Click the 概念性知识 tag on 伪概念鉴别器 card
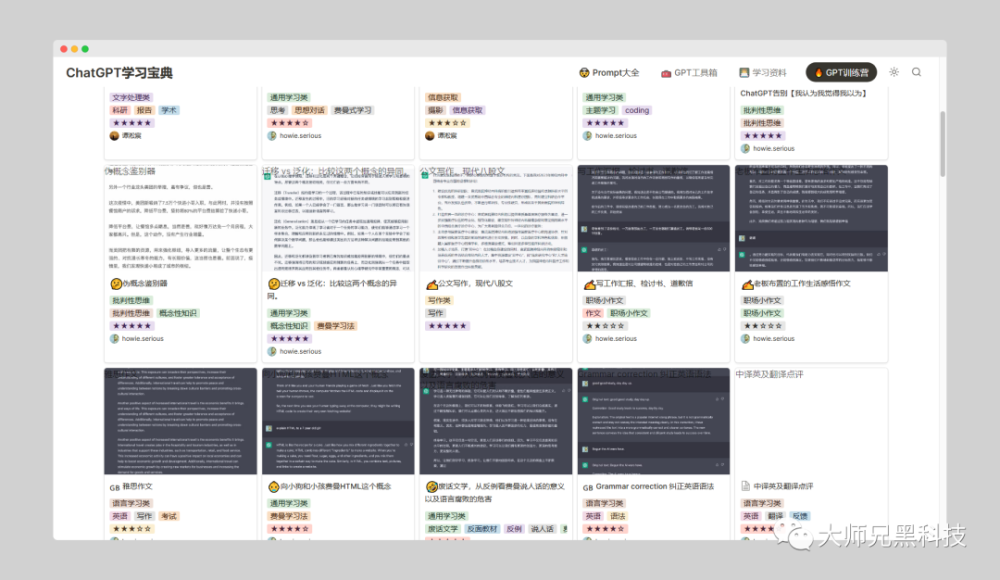This screenshot has height=580, width=1000. pyautogui.click(x=178, y=313)
